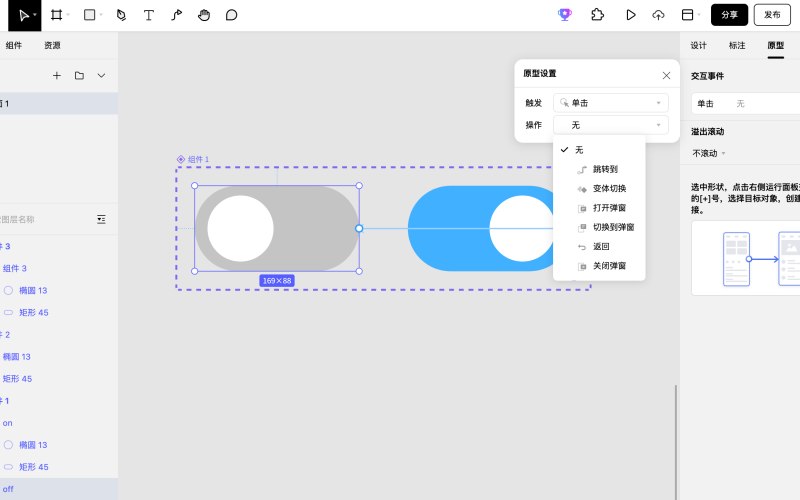The image size is (800, 500).
Task: Click the 分享 button
Action: tap(729, 15)
